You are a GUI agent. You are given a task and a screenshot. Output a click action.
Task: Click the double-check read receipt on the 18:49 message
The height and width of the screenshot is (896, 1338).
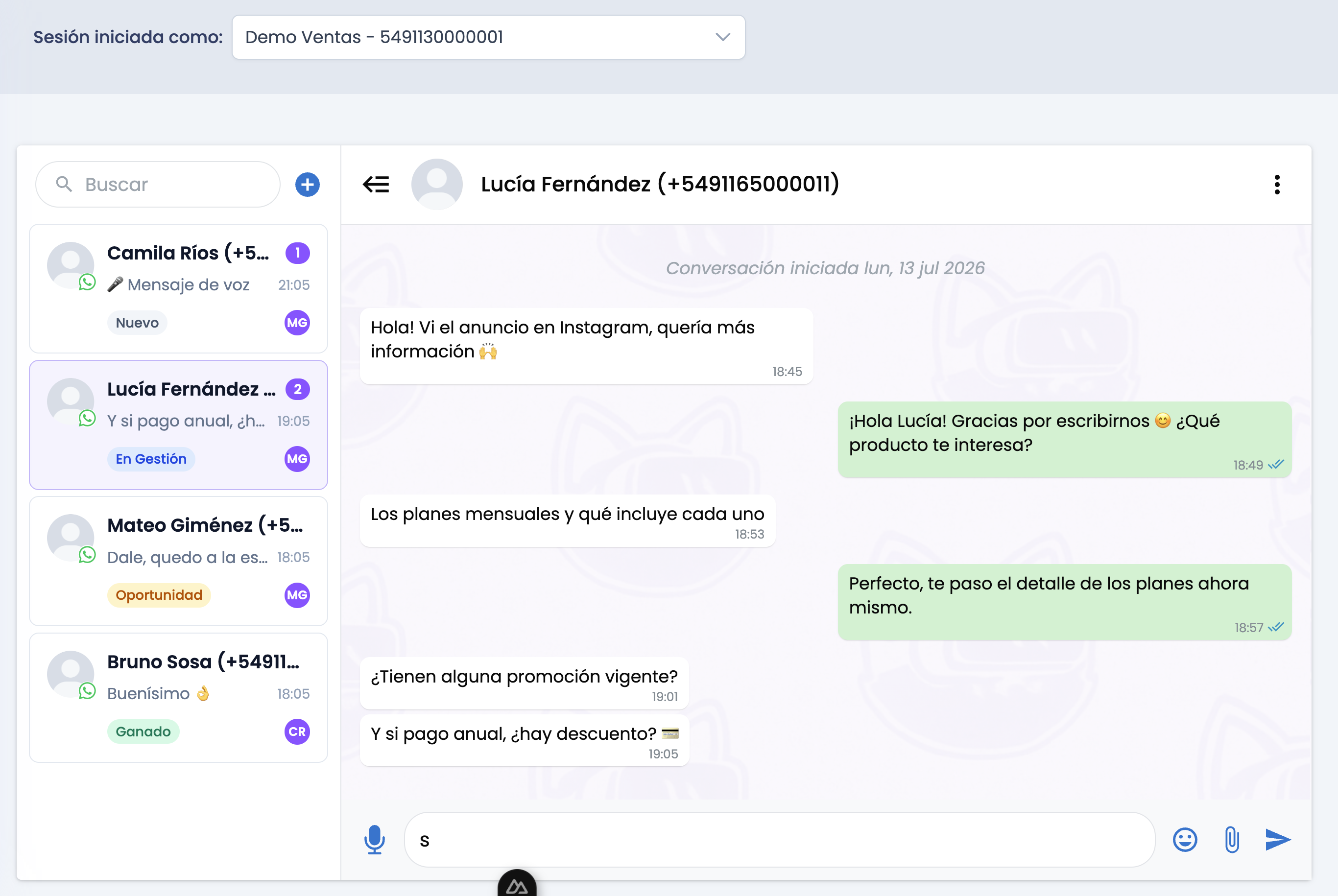pos(1276,465)
